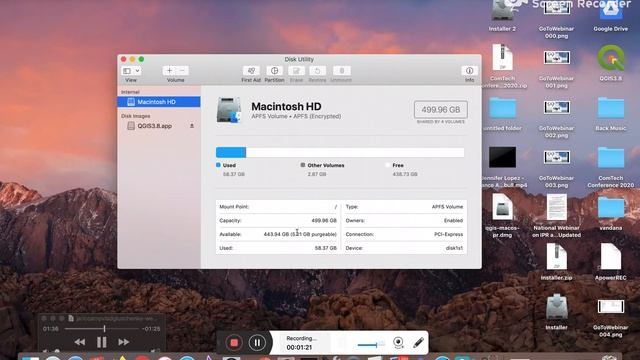Select the ComTech Conference 2020.zip file
Viewport: 640px width, 360px height.
click(503, 67)
